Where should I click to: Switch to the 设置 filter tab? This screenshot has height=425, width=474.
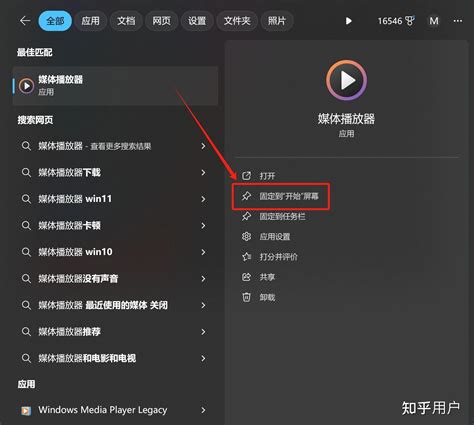[x=197, y=21]
